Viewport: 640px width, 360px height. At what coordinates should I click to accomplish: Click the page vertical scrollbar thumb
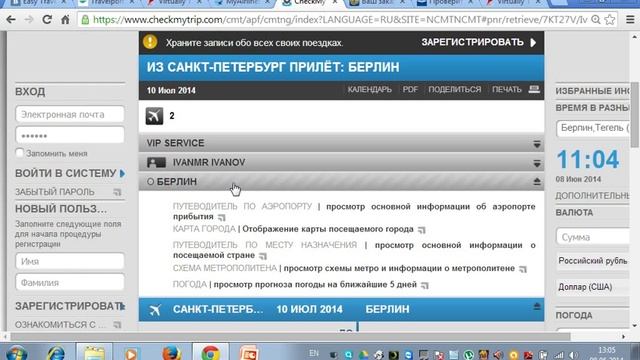click(634, 114)
